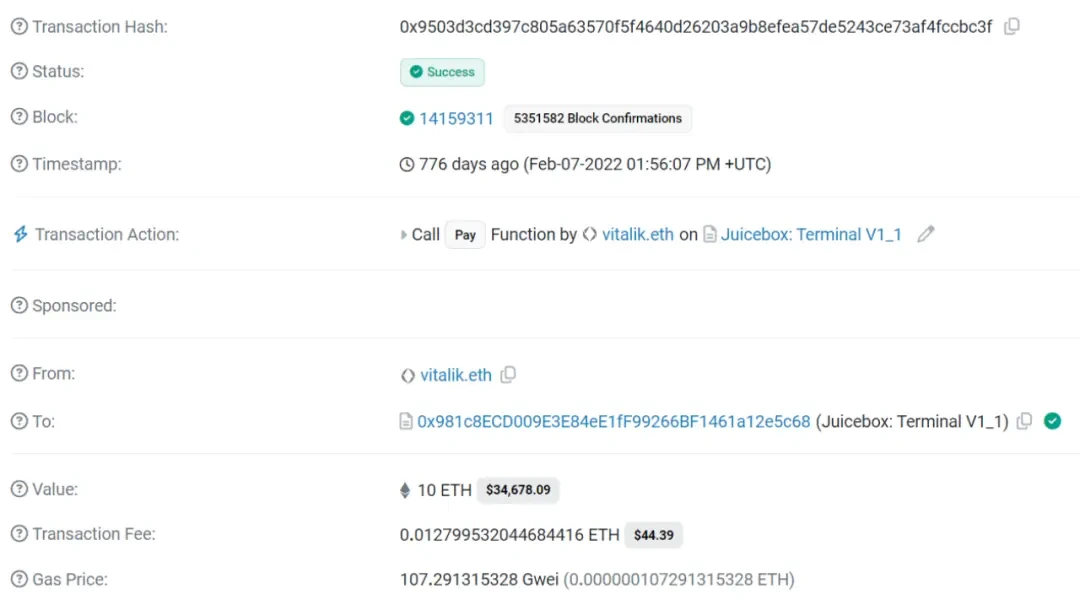Image resolution: width=1080 pixels, height=605 pixels.
Task: Click the Pay function badge
Action: point(465,235)
